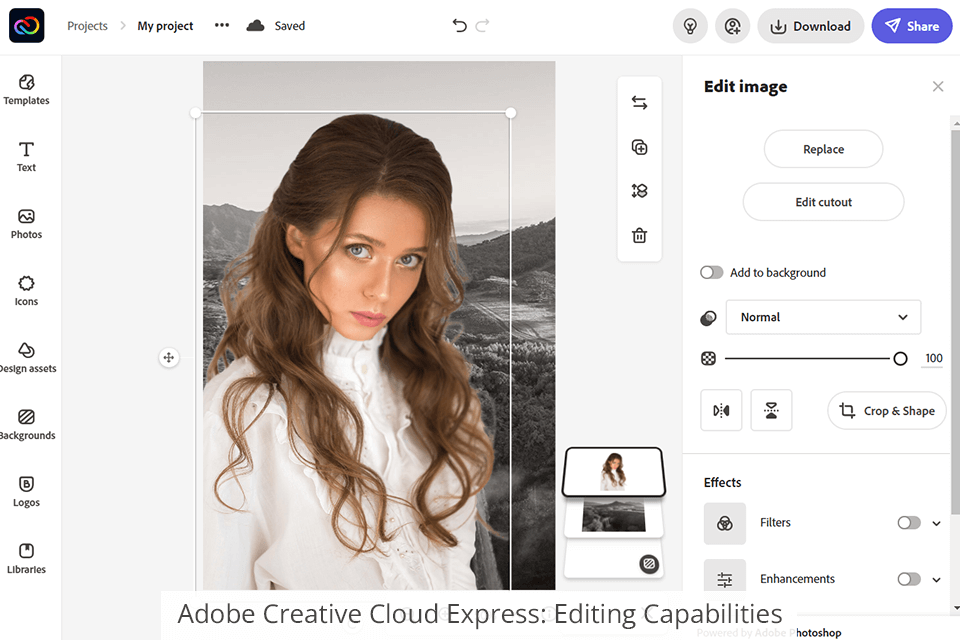Image resolution: width=960 pixels, height=640 pixels.
Task: Open Crop & Shape options
Action: click(x=887, y=410)
